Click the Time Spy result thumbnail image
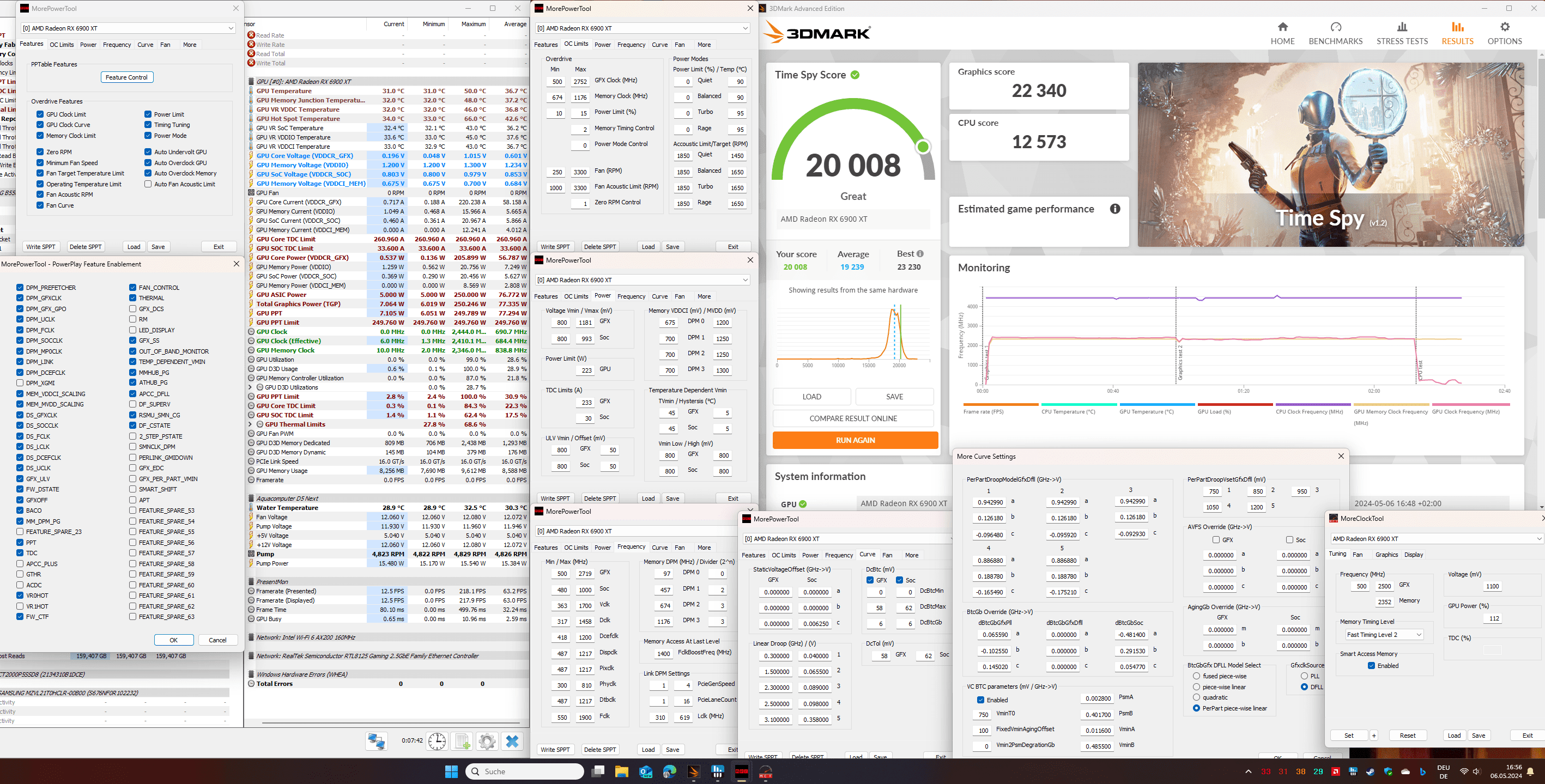The width and height of the screenshot is (1545, 784). point(1330,155)
